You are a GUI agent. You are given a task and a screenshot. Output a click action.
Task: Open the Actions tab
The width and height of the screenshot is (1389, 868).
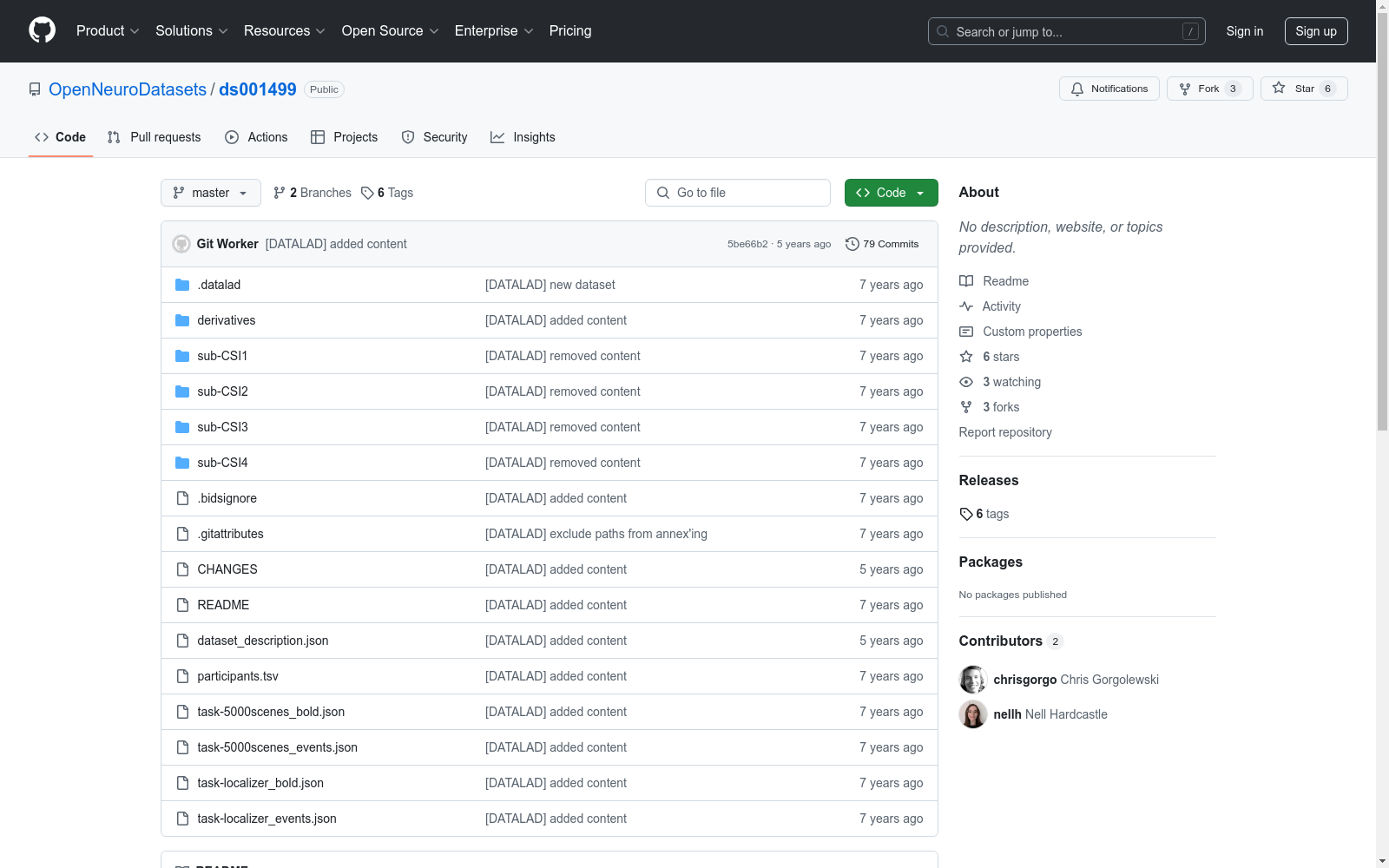click(x=256, y=137)
